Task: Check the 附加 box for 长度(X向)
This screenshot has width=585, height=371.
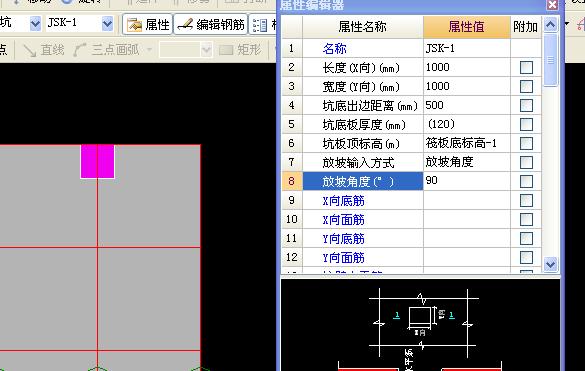Action: [x=526, y=68]
